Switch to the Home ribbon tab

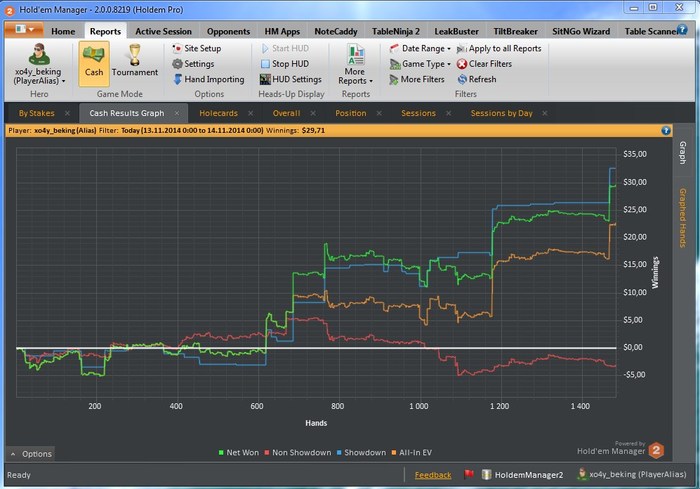(x=63, y=31)
